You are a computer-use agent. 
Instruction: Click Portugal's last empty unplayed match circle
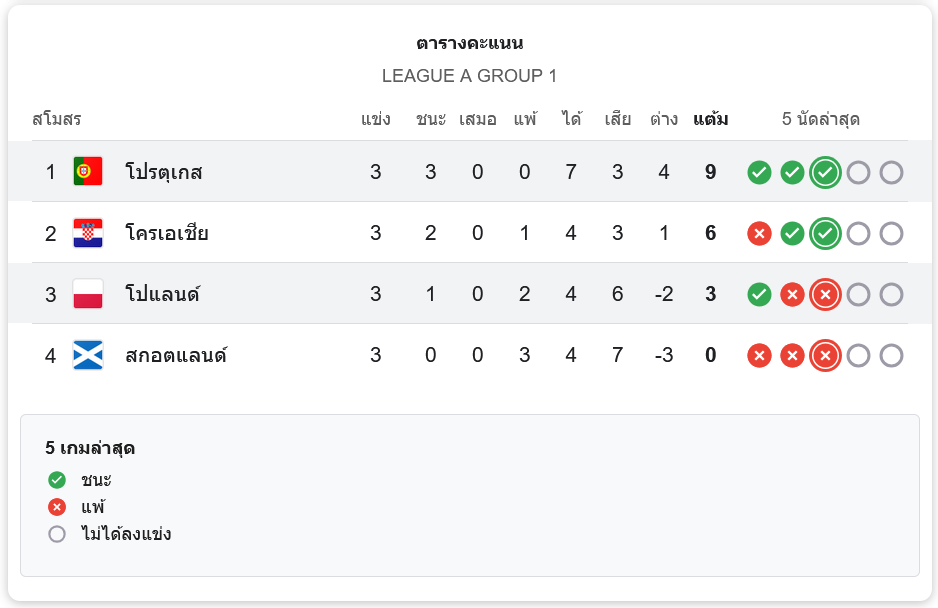(x=891, y=173)
